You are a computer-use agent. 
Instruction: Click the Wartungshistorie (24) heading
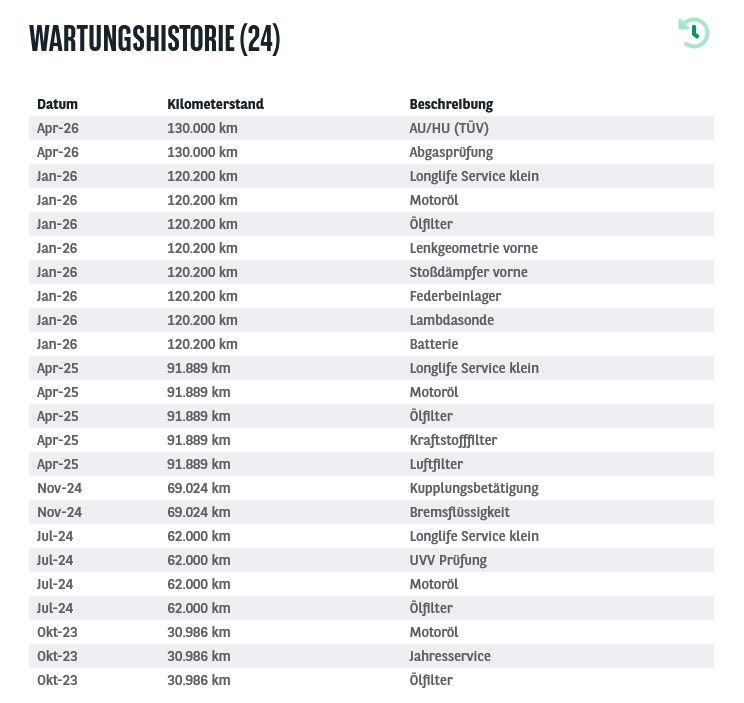tap(155, 38)
